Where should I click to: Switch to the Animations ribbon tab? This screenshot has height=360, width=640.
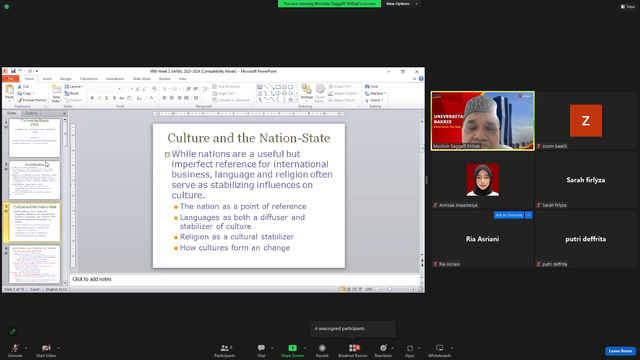coord(115,79)
